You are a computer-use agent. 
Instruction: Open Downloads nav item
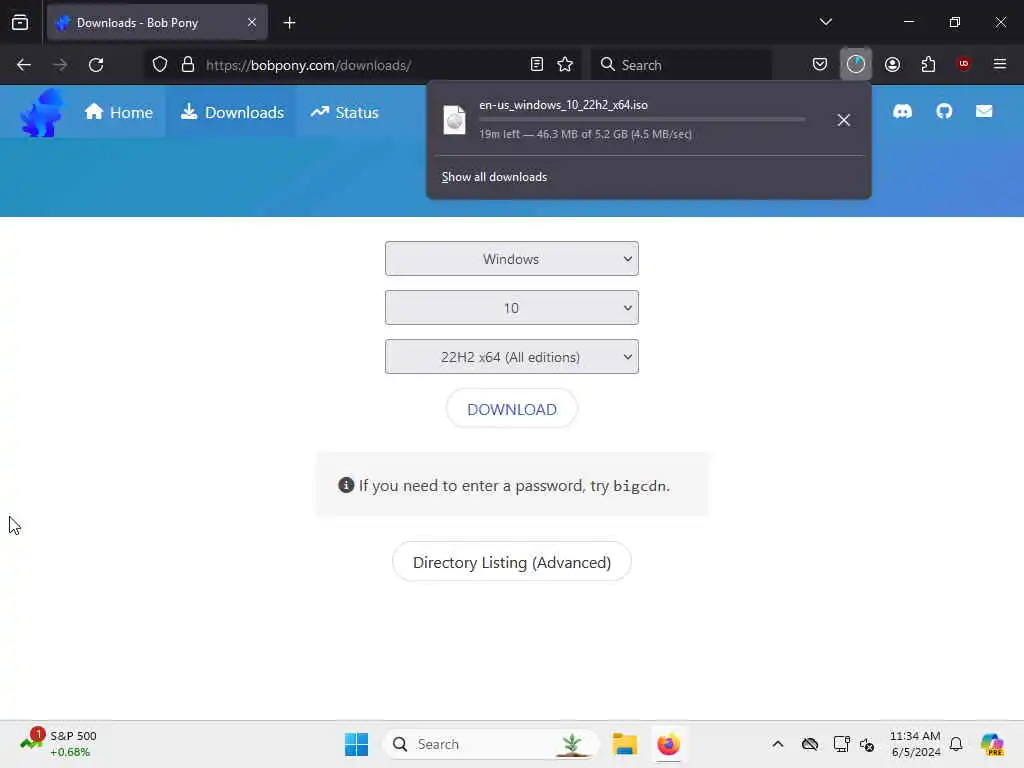click(x=232, y=112)
